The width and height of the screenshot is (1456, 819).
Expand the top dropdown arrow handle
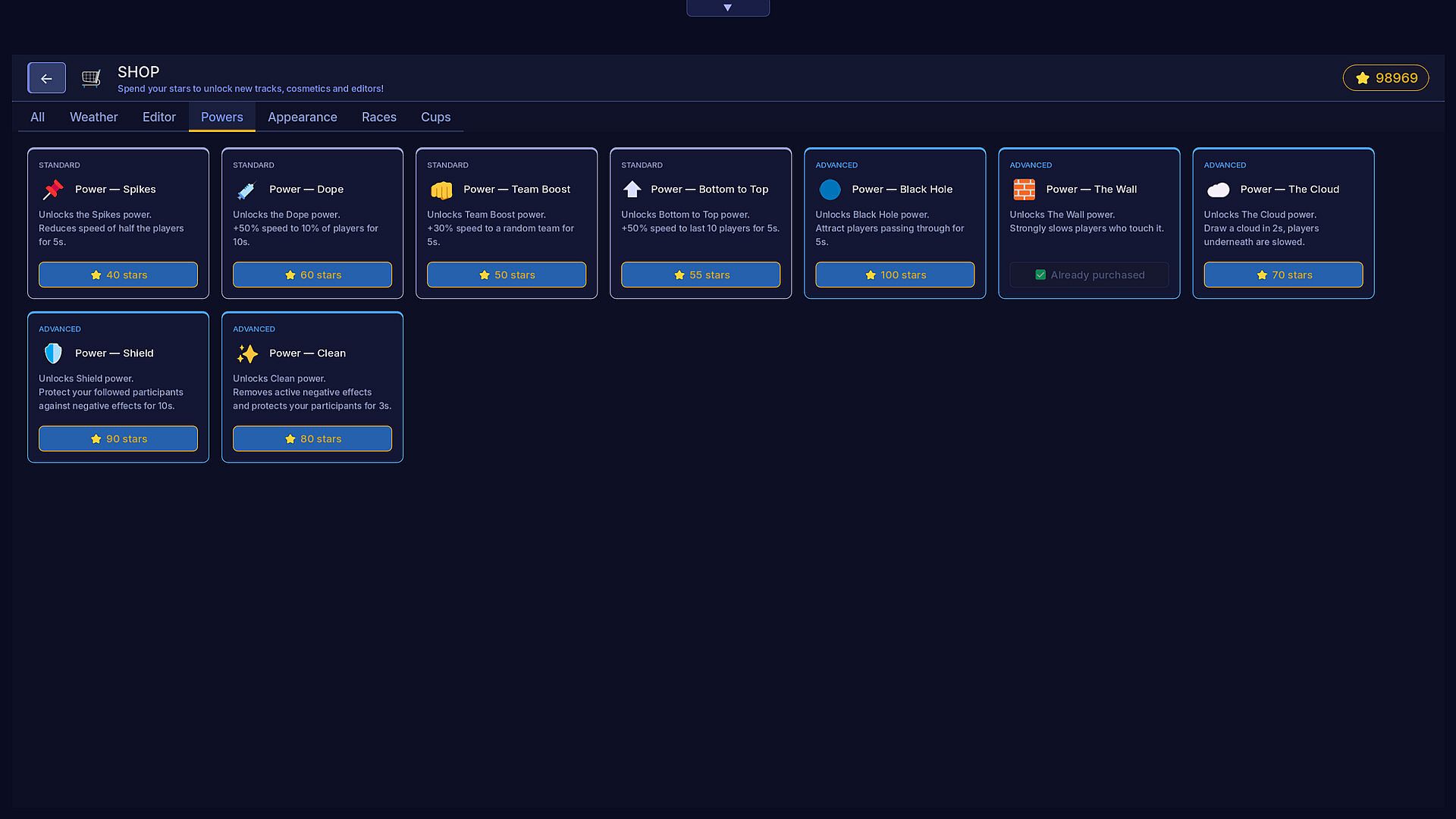click(x=728, y=8)
